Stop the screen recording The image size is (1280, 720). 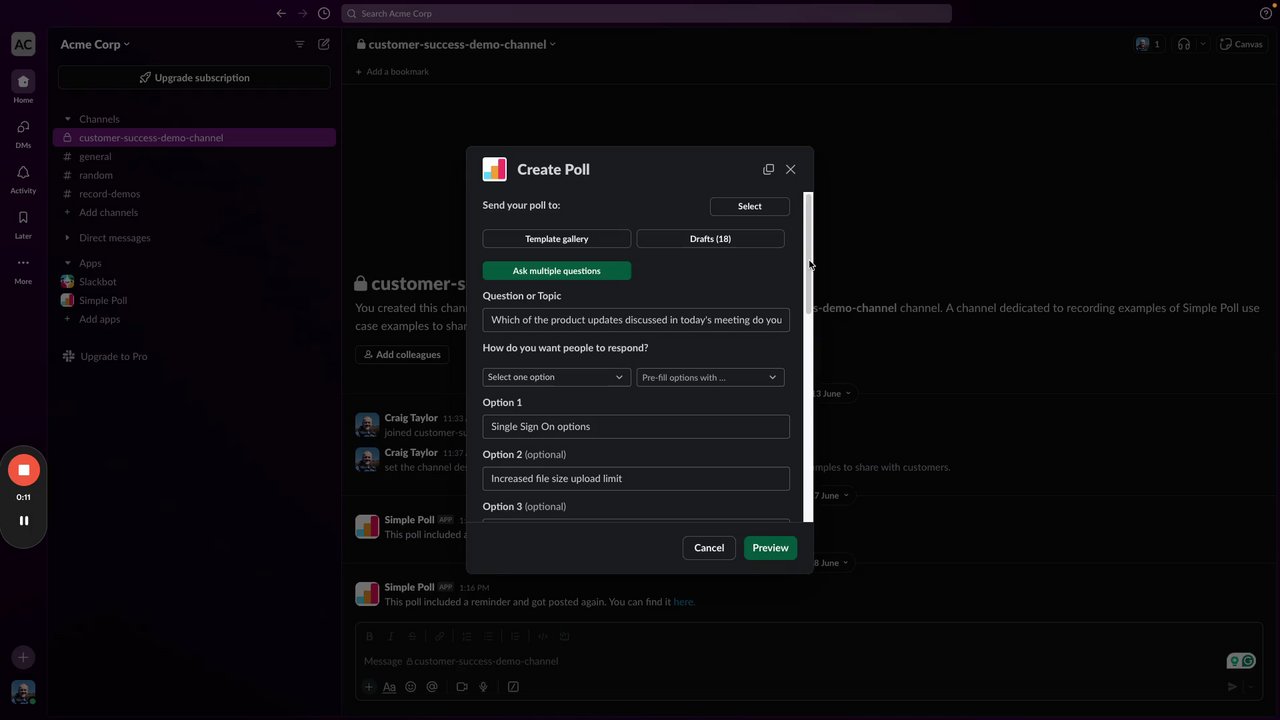(x=24, y=470)
